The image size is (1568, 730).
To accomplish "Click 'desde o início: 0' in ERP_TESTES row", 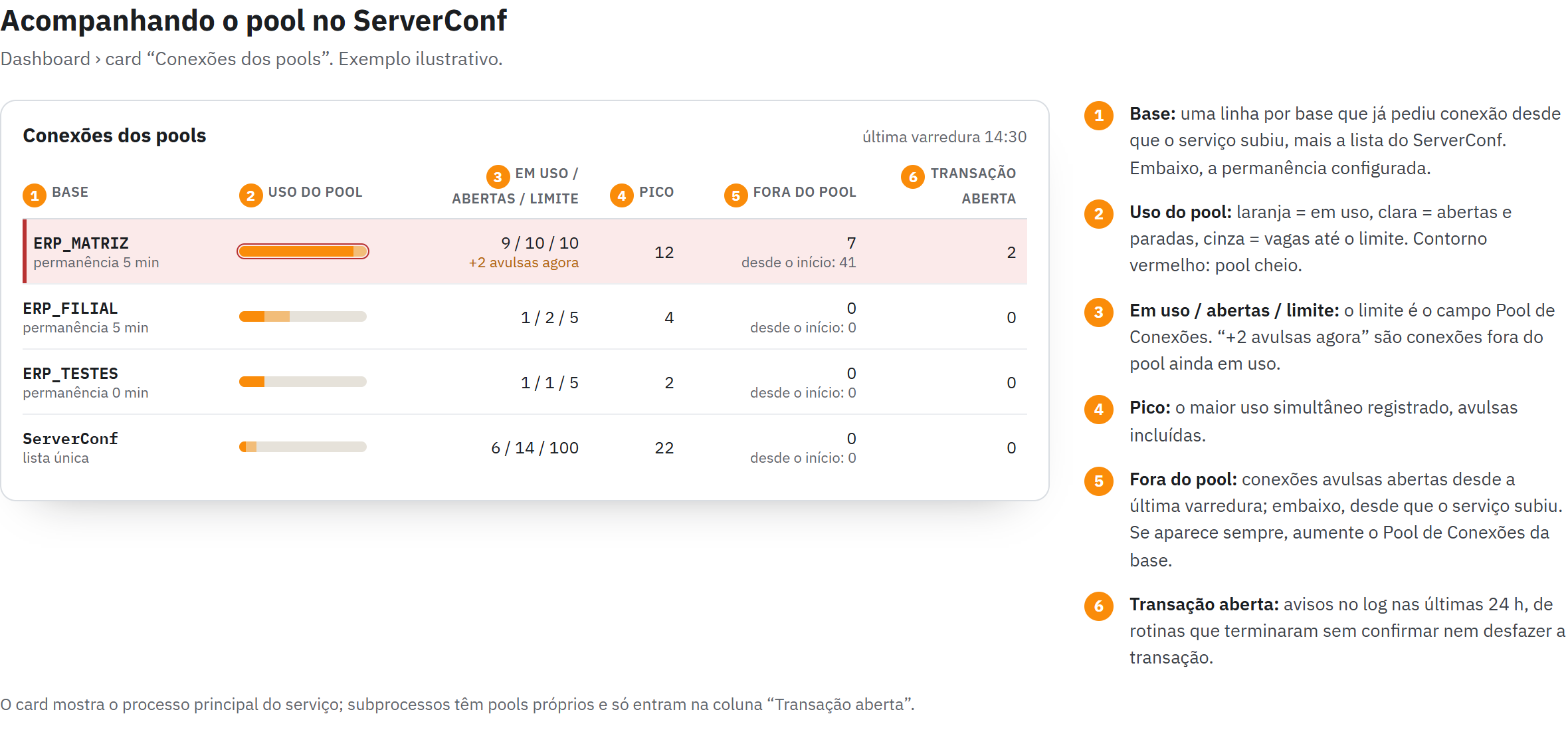I will (803, 393).
